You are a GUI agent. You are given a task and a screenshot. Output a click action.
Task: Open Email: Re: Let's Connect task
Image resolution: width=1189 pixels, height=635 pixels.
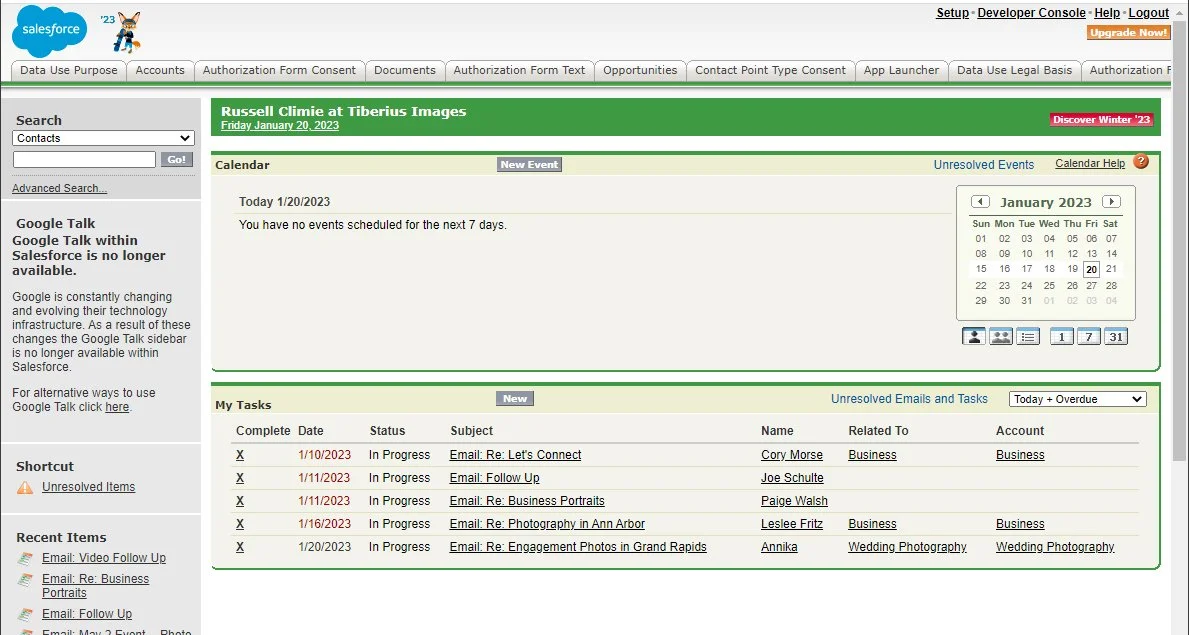[x=515, y=455]
